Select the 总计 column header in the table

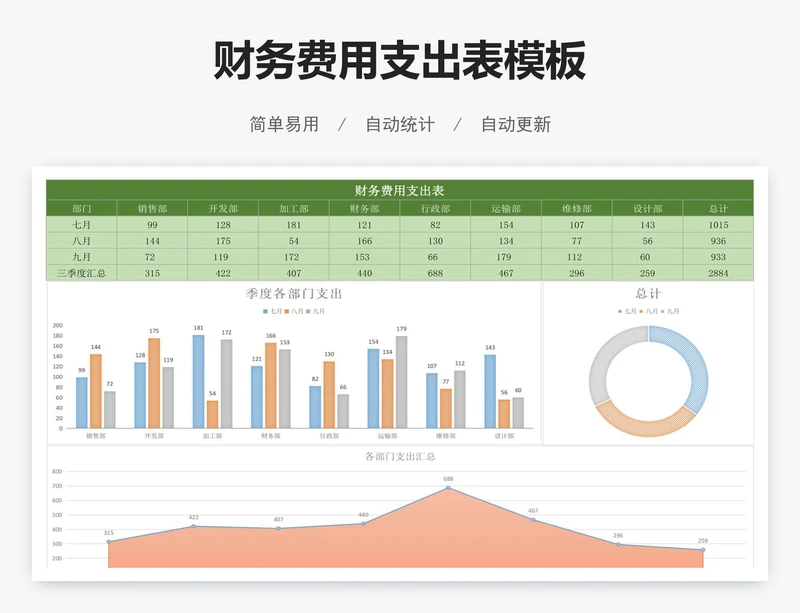(x=718, y=208)
